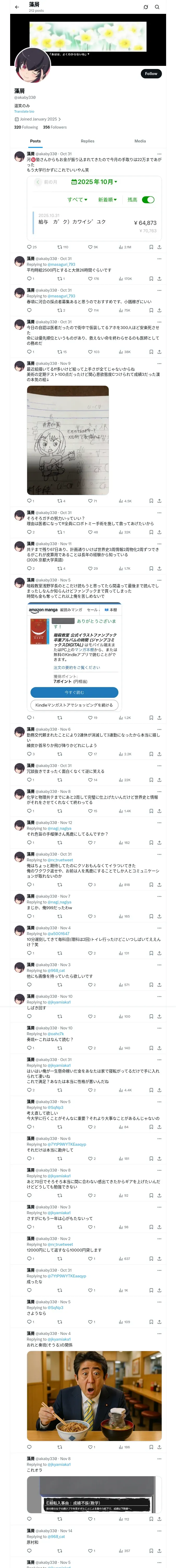This screenshot has width=176, height=1568.
Task: Click the back arrow at top
Action: pyautogui.click(x=17, y=7)
